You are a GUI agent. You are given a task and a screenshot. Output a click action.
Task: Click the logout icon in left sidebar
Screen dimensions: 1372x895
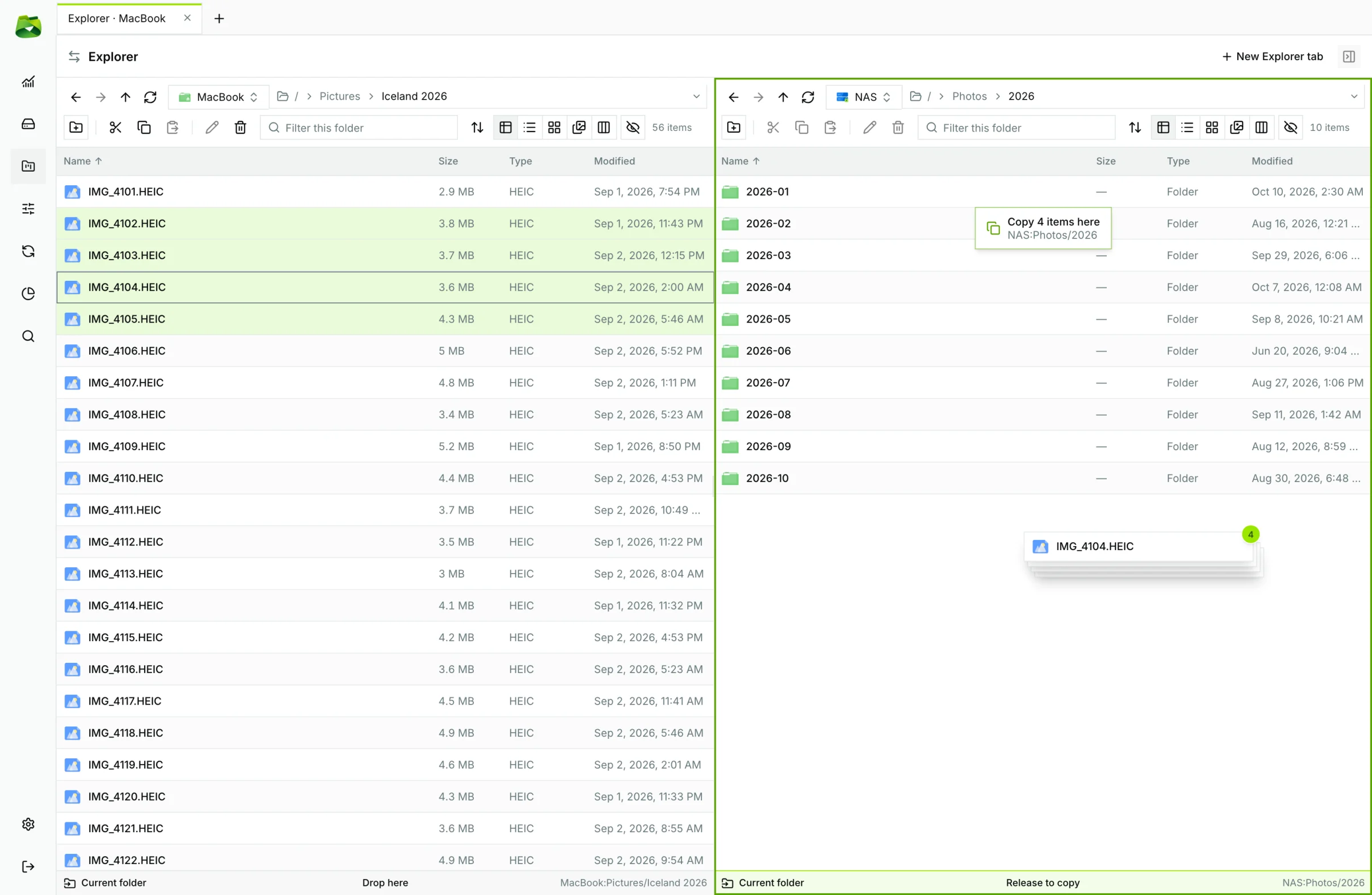coord(28,866)
